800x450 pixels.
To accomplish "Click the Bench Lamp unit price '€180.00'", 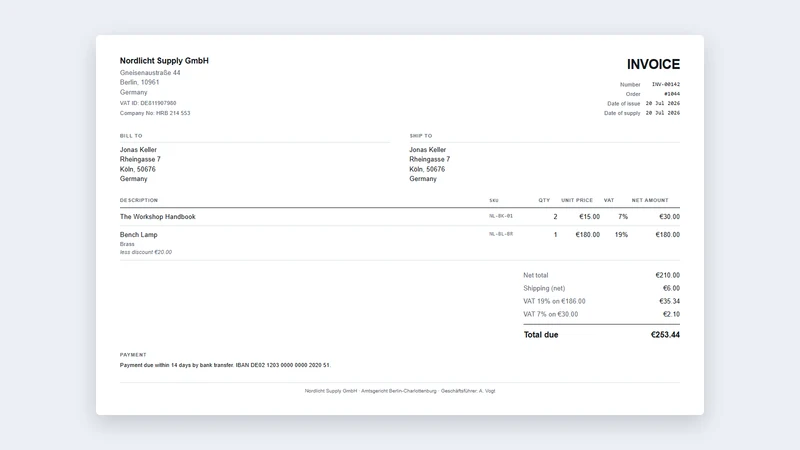I will click(588, 235).
